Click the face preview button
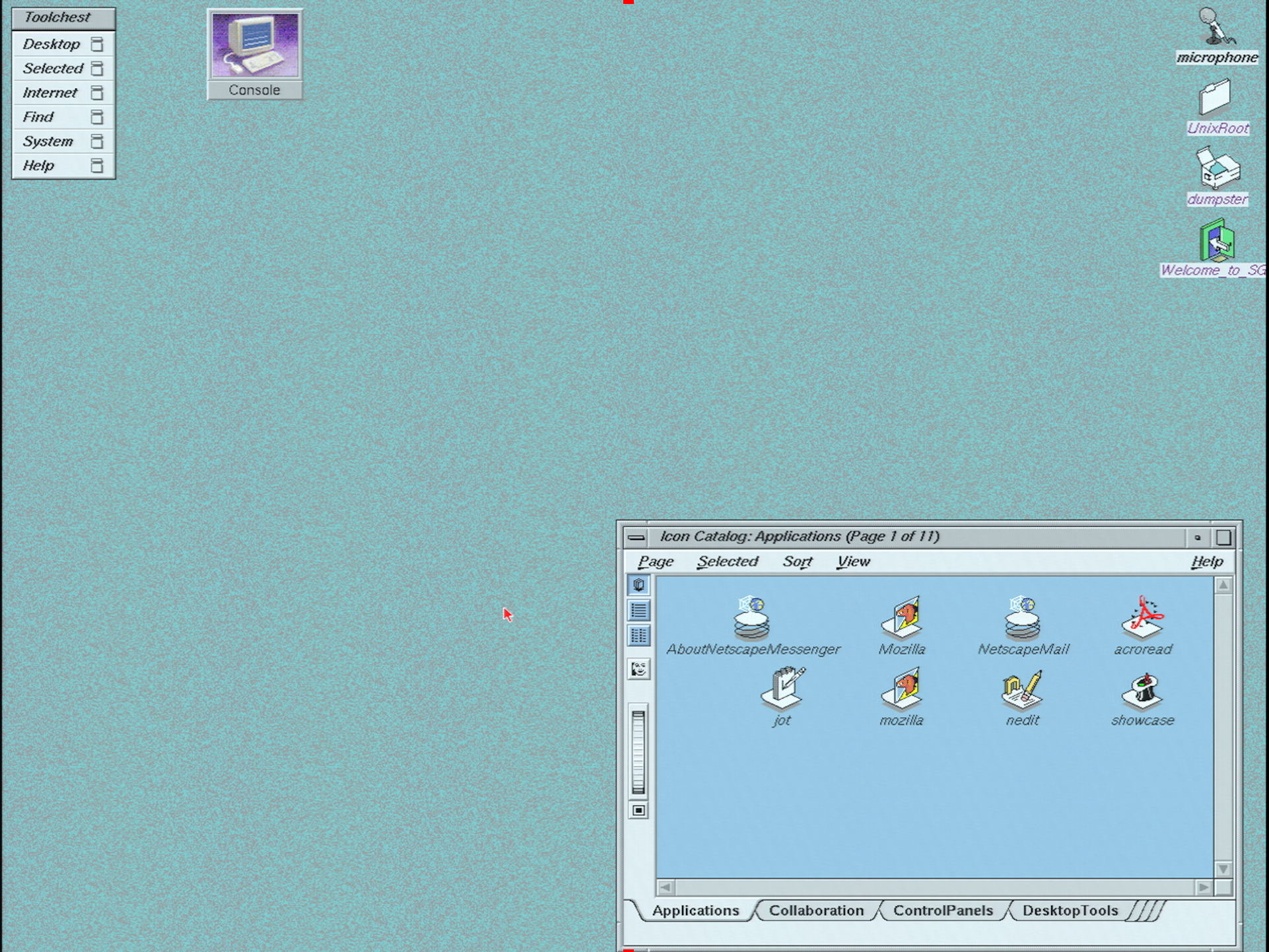 [x=638, y=668]
